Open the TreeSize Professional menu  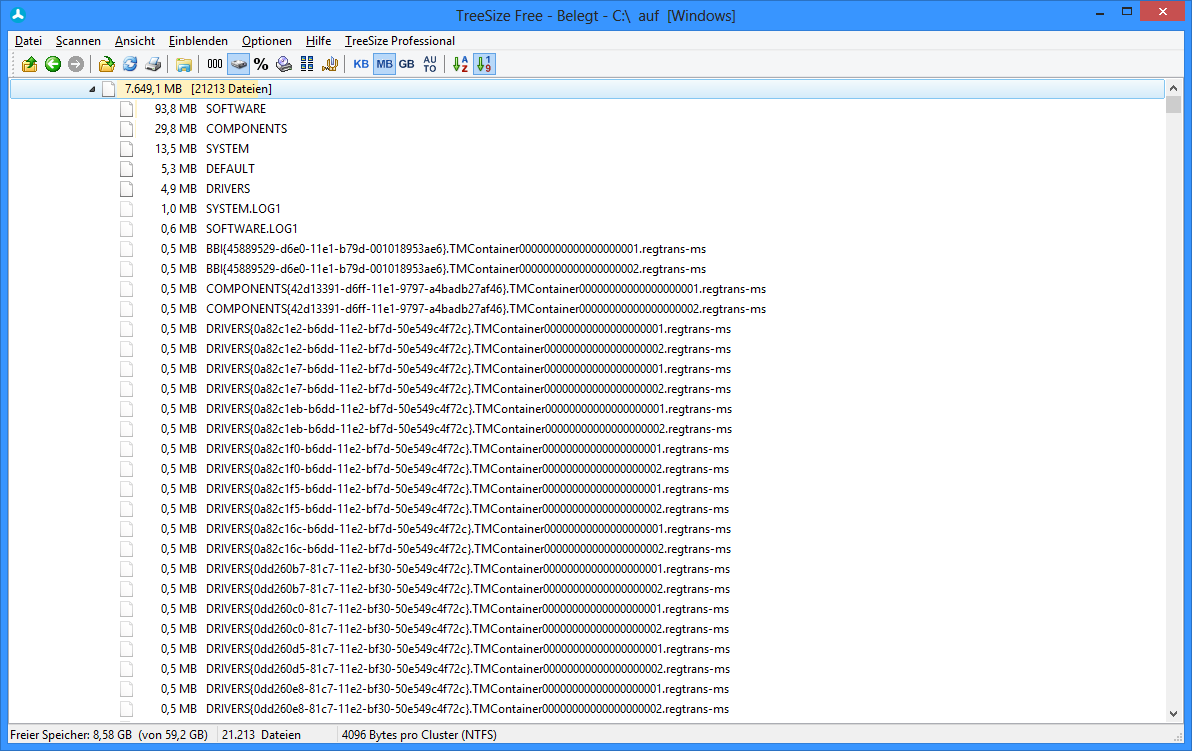coord(400,41)
